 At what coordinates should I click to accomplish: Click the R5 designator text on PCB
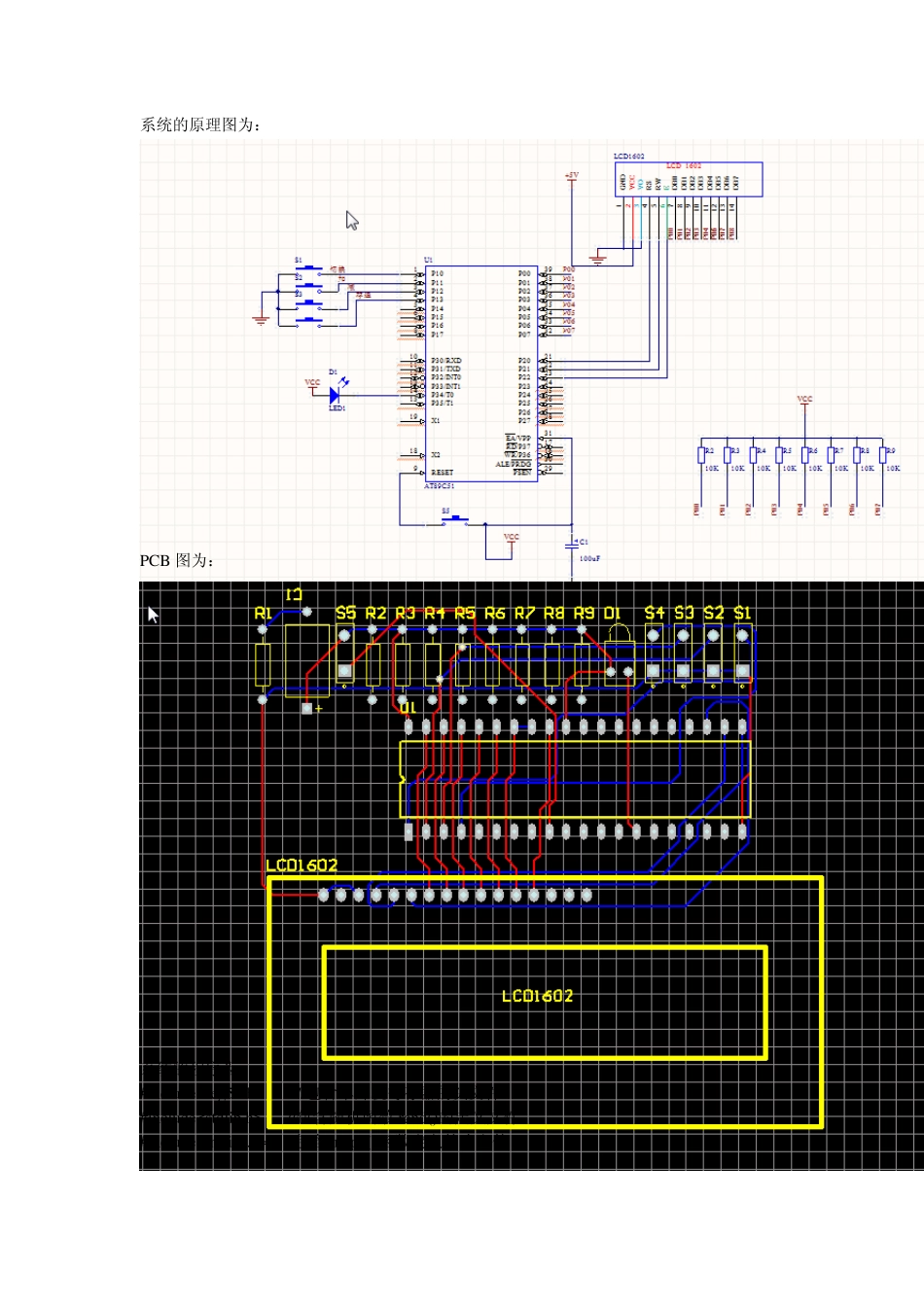465,613
